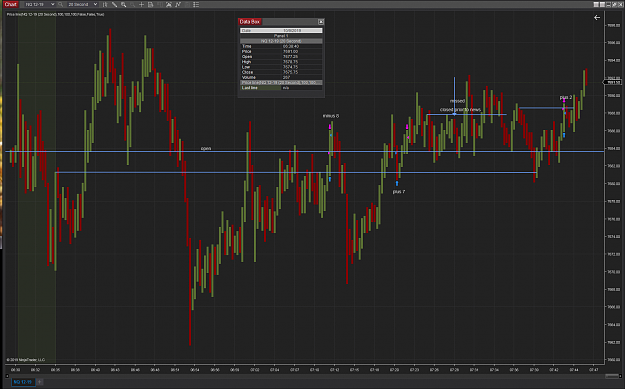Image resolution: width=625 pixels, height=389 pixels.
Task: Click the dimmed zoom out magnifier icon
Action: click(x=133, y=4)
